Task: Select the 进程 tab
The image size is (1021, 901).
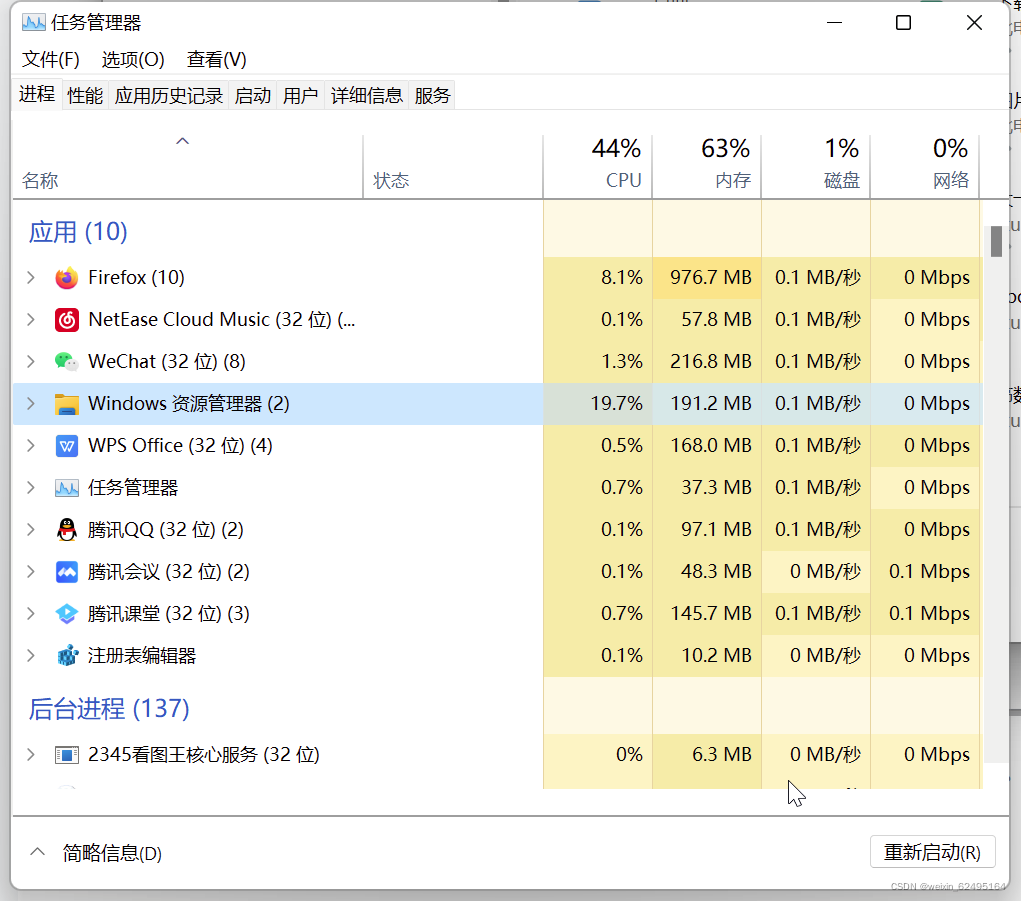Action: pyautogui.click(x=36, y=94)
